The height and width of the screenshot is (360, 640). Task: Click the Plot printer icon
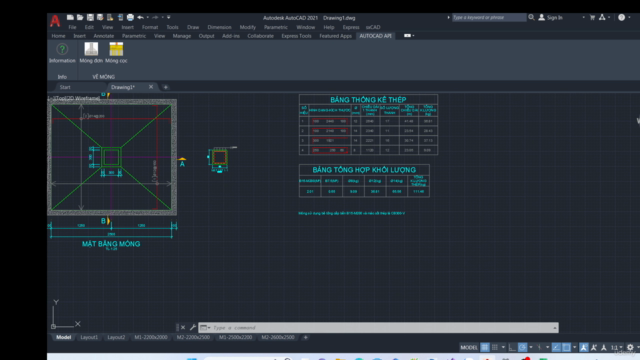coord(130,18)
